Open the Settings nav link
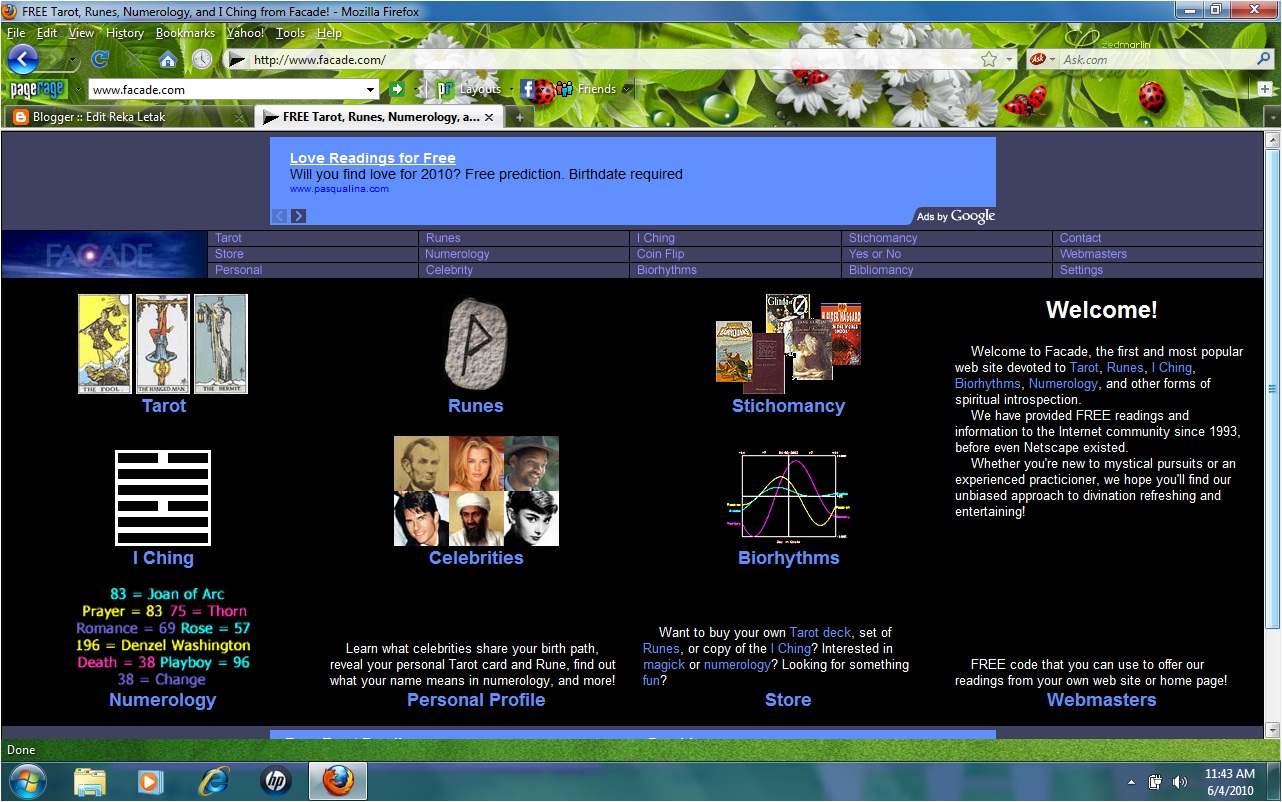 (1081, 270)
